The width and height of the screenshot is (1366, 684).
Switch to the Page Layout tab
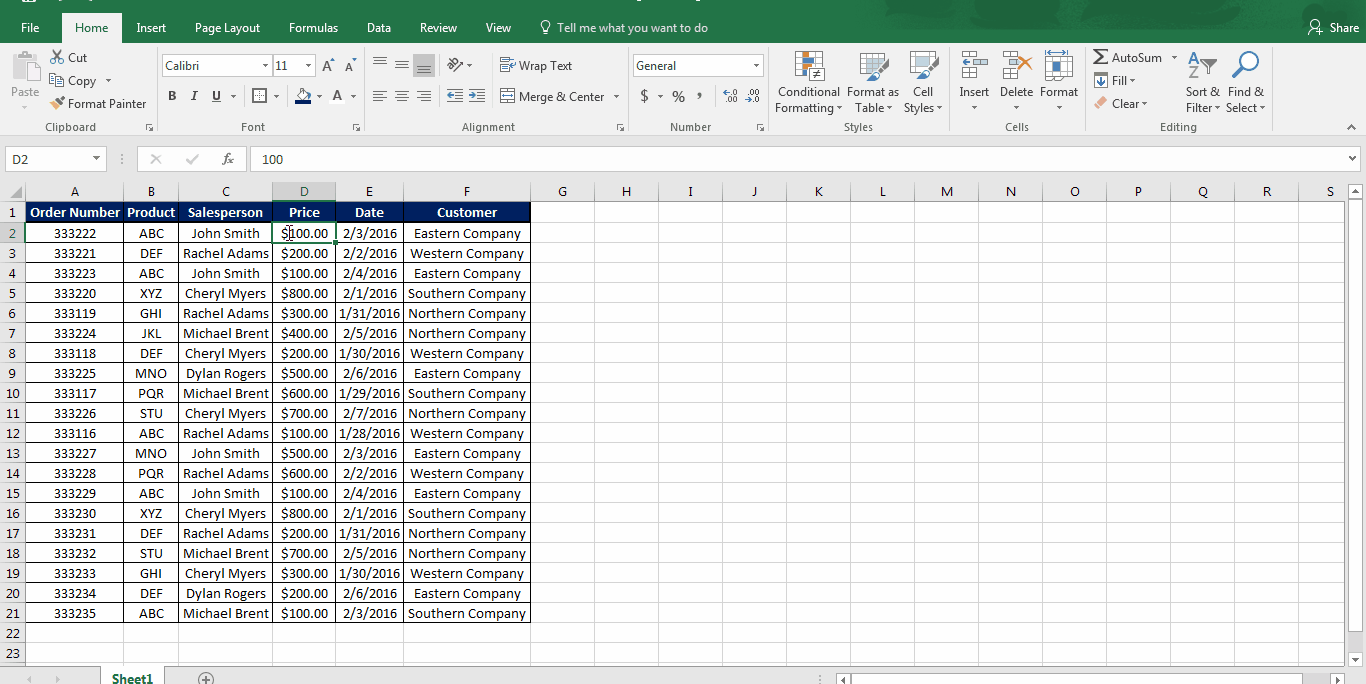227,28
